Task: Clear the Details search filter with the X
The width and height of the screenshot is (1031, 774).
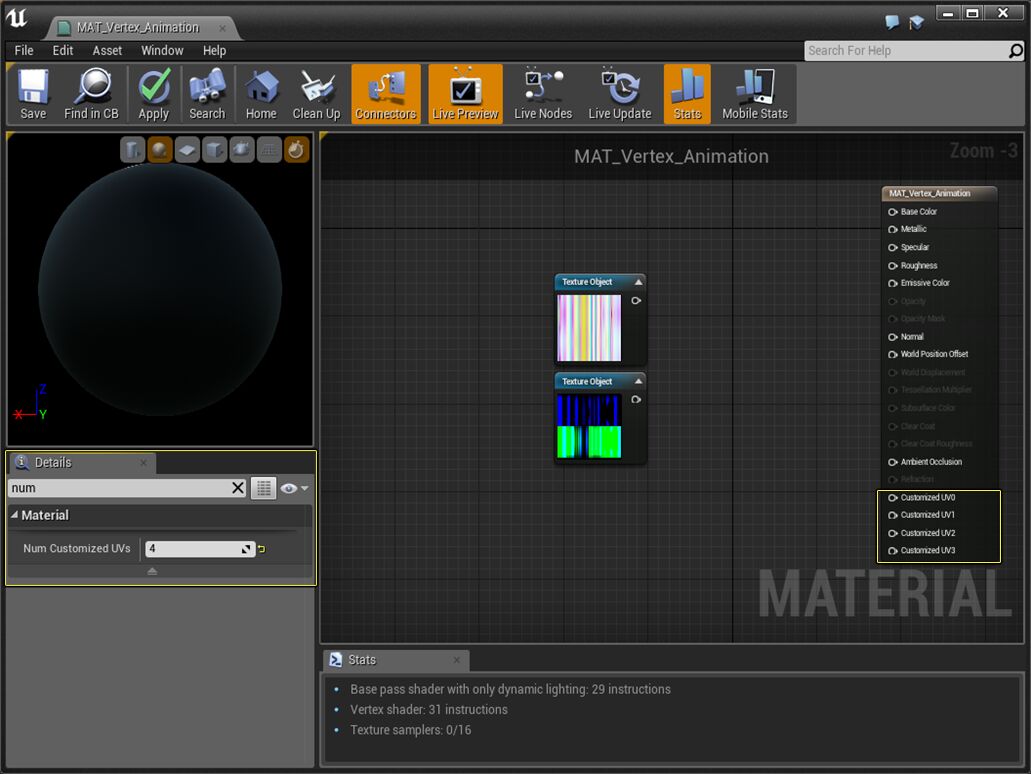Action: click(x=238, y=488)
